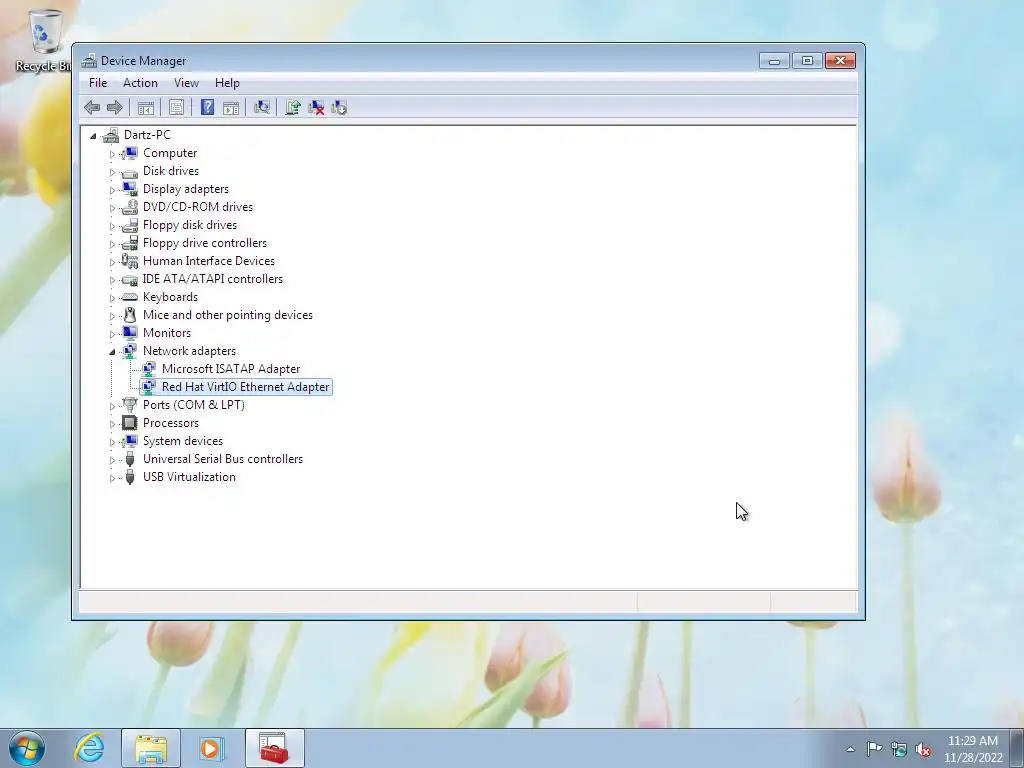Expand the Monitors arrow
The height and width of the screenshot is (768, 1024).
point(112,334)
